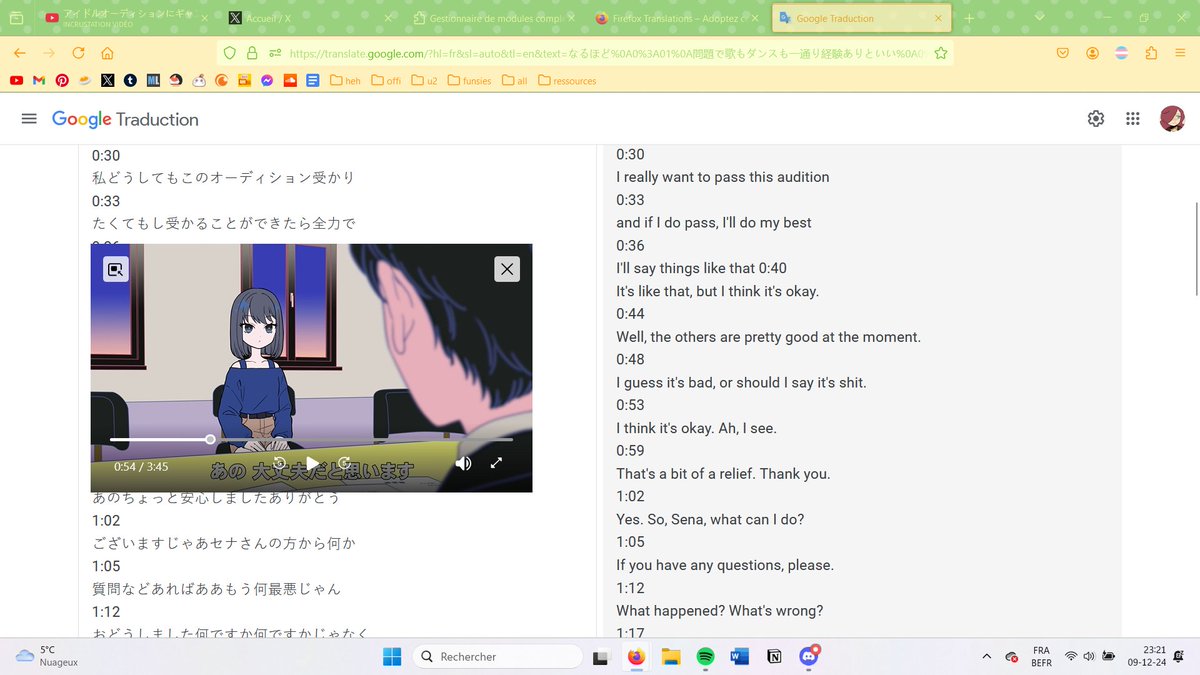Expand the ressources bookmarks folder
Image resolution: width=1200 pixels, height=675 pixels.
click(566, 80)
